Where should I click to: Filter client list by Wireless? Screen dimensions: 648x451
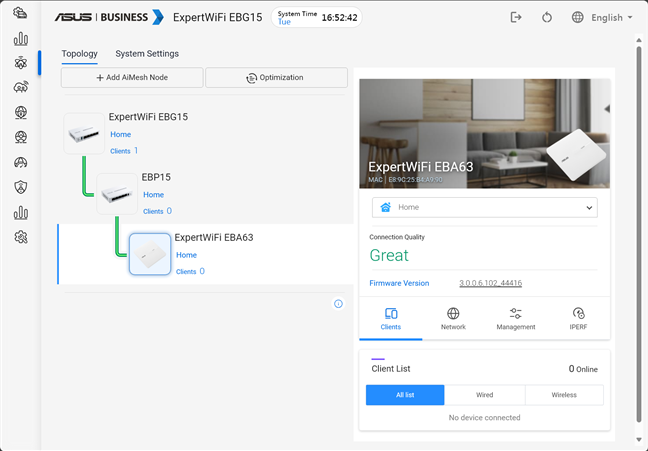click(x=564, y=395)
